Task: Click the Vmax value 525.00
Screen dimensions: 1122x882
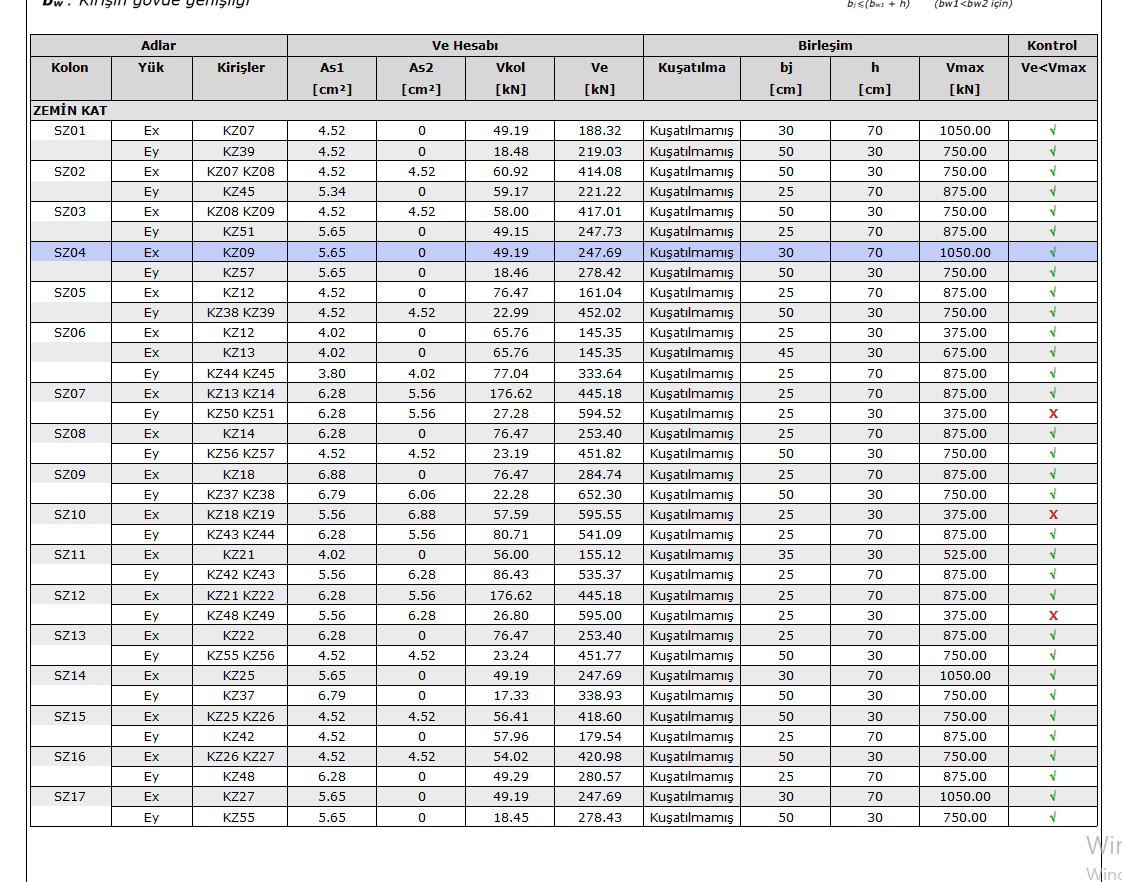Action: click(x=964, y=554)
